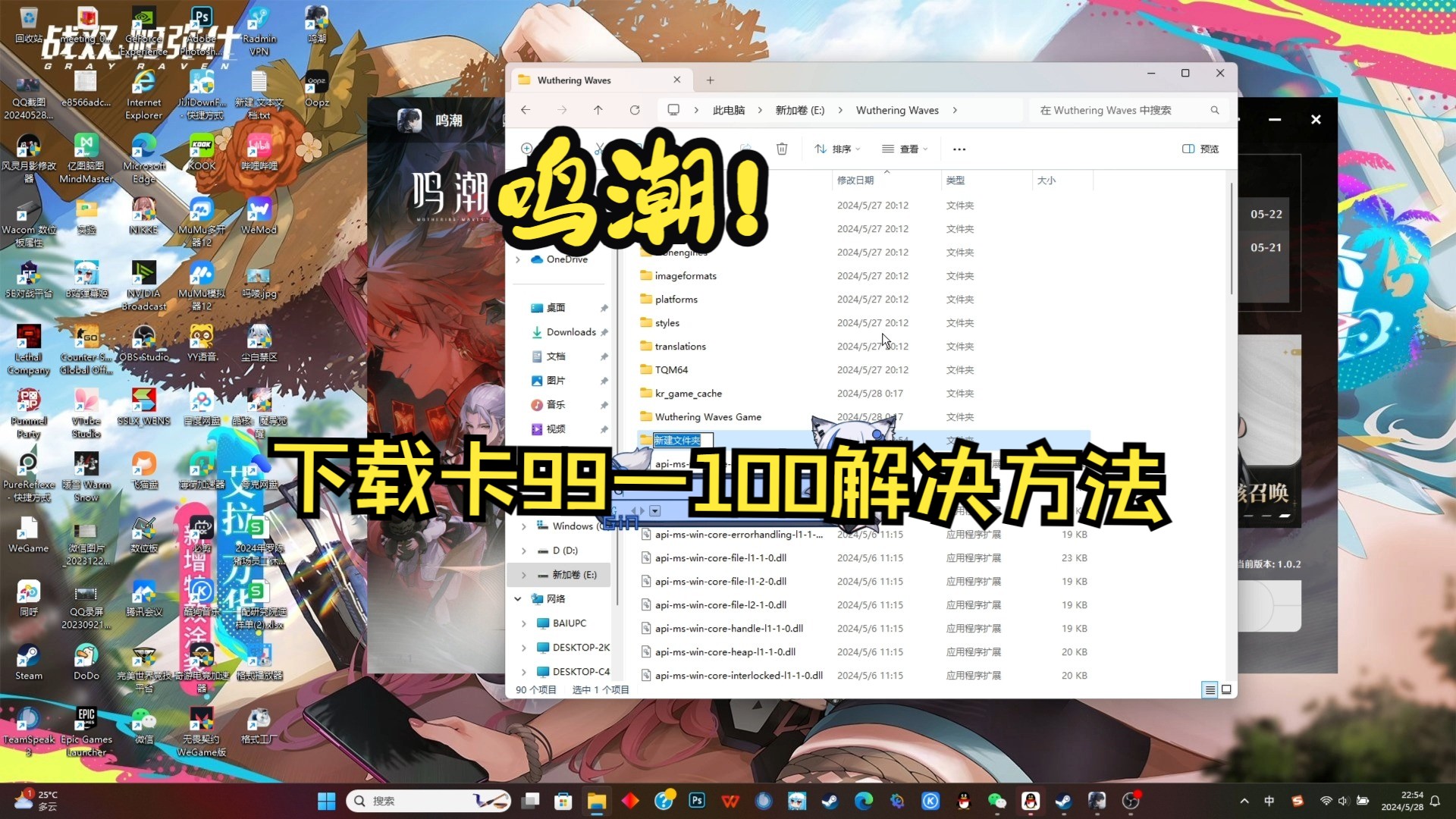The width and height of the screenshot is (1456, 819).
Task: Open Lethal Company desktop shortcut
Action: point(29,349)
